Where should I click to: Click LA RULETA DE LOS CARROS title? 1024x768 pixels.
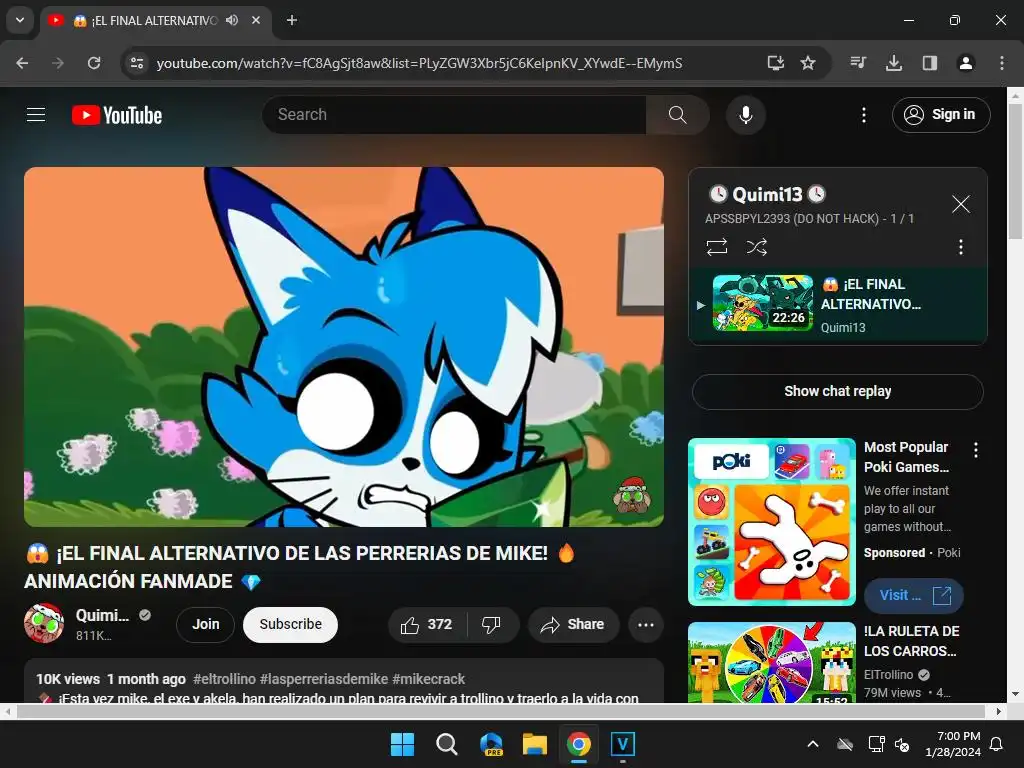pyautogui.click(x=912, y=641)
